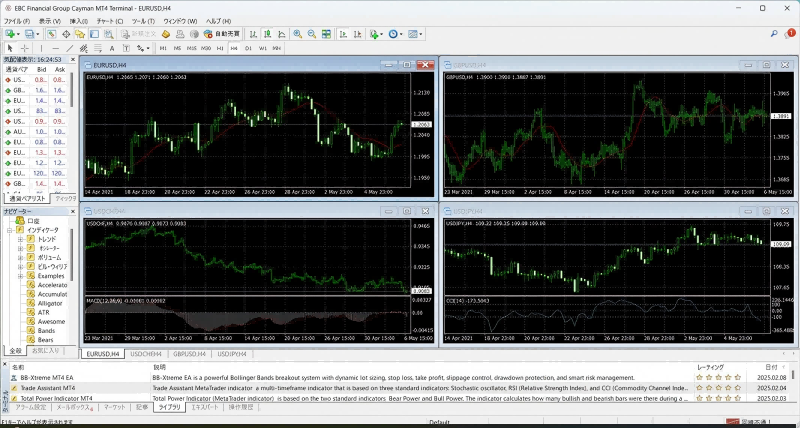Switch timeframe to D1
The image size is (800, 428).
pyautogui.click(x=248, y=48)
